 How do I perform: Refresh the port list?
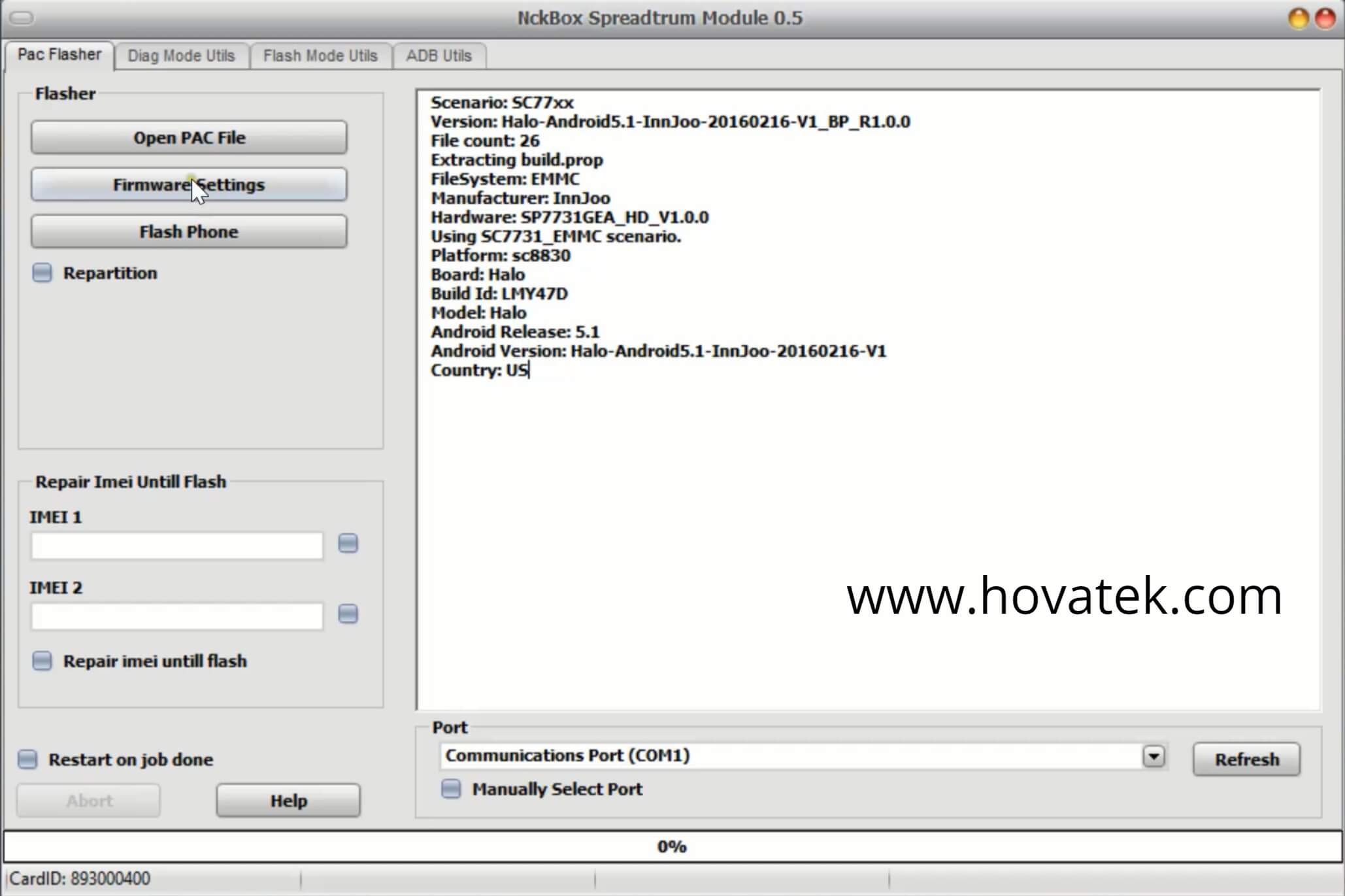pos(1246,759)
